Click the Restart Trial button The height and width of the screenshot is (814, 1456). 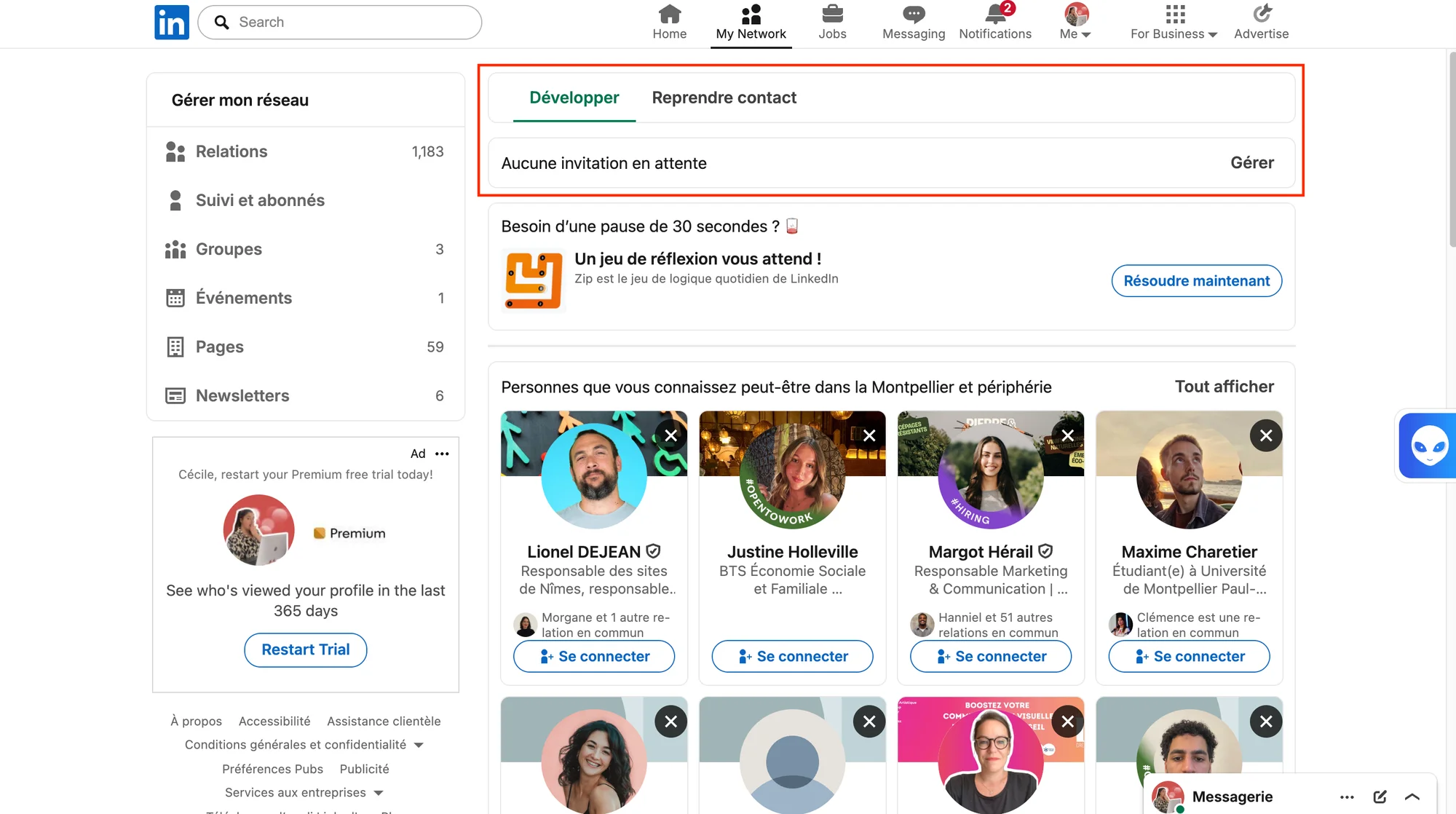point(306,649)
